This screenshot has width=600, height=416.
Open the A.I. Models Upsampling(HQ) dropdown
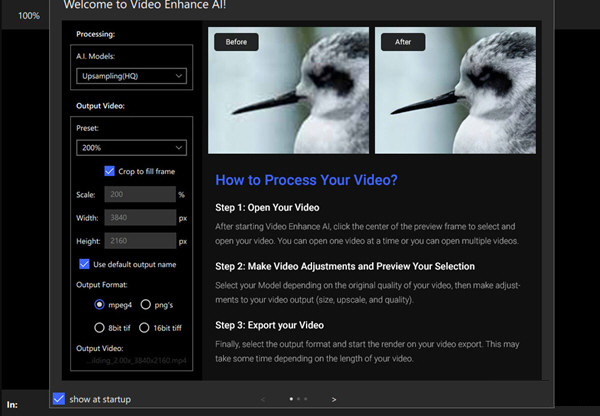pos(131,76)
